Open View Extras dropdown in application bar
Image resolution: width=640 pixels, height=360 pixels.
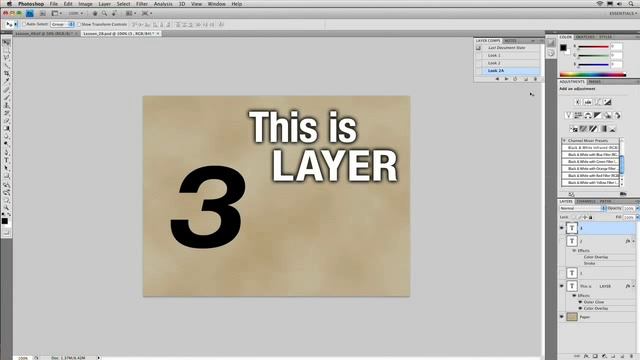57,13
